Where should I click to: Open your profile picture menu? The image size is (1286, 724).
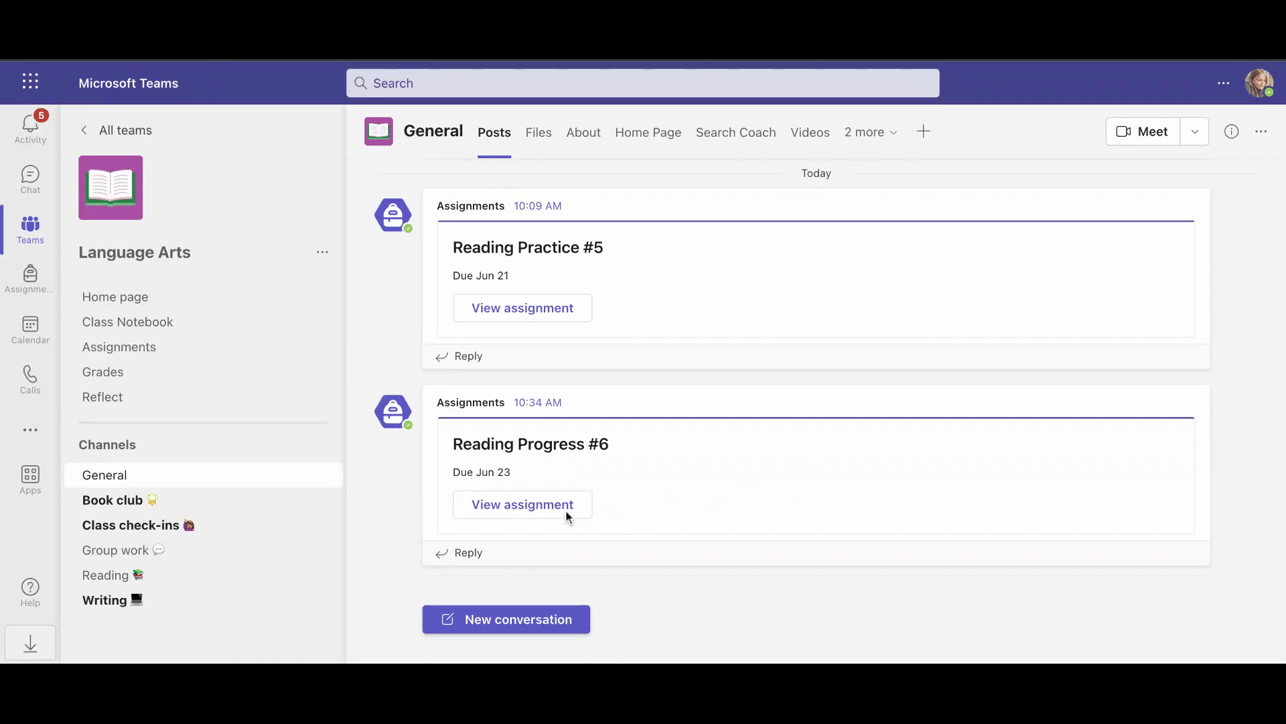click(1258, 83)
